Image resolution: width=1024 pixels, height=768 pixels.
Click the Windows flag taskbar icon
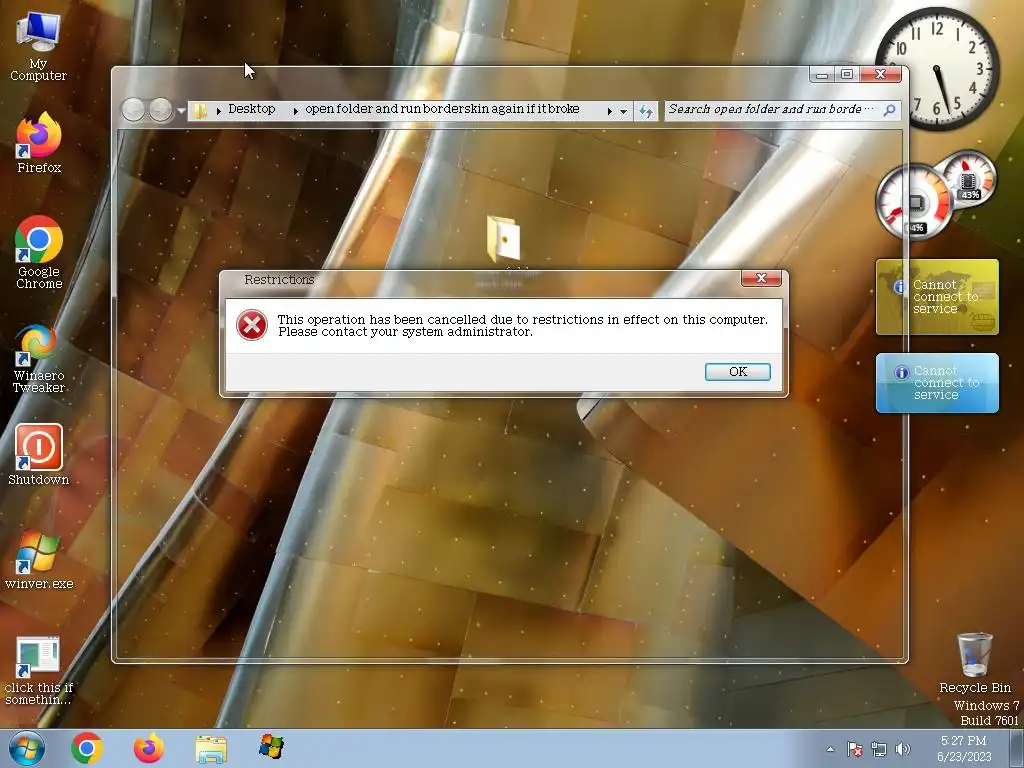coord(271,746)
